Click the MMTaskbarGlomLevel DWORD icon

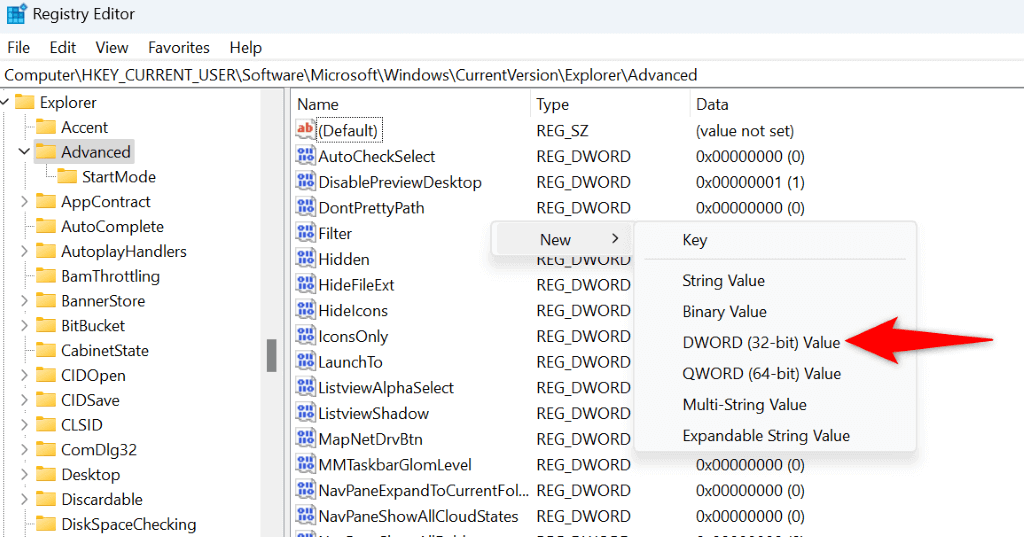pyautogui.click(x=305, y=464)
